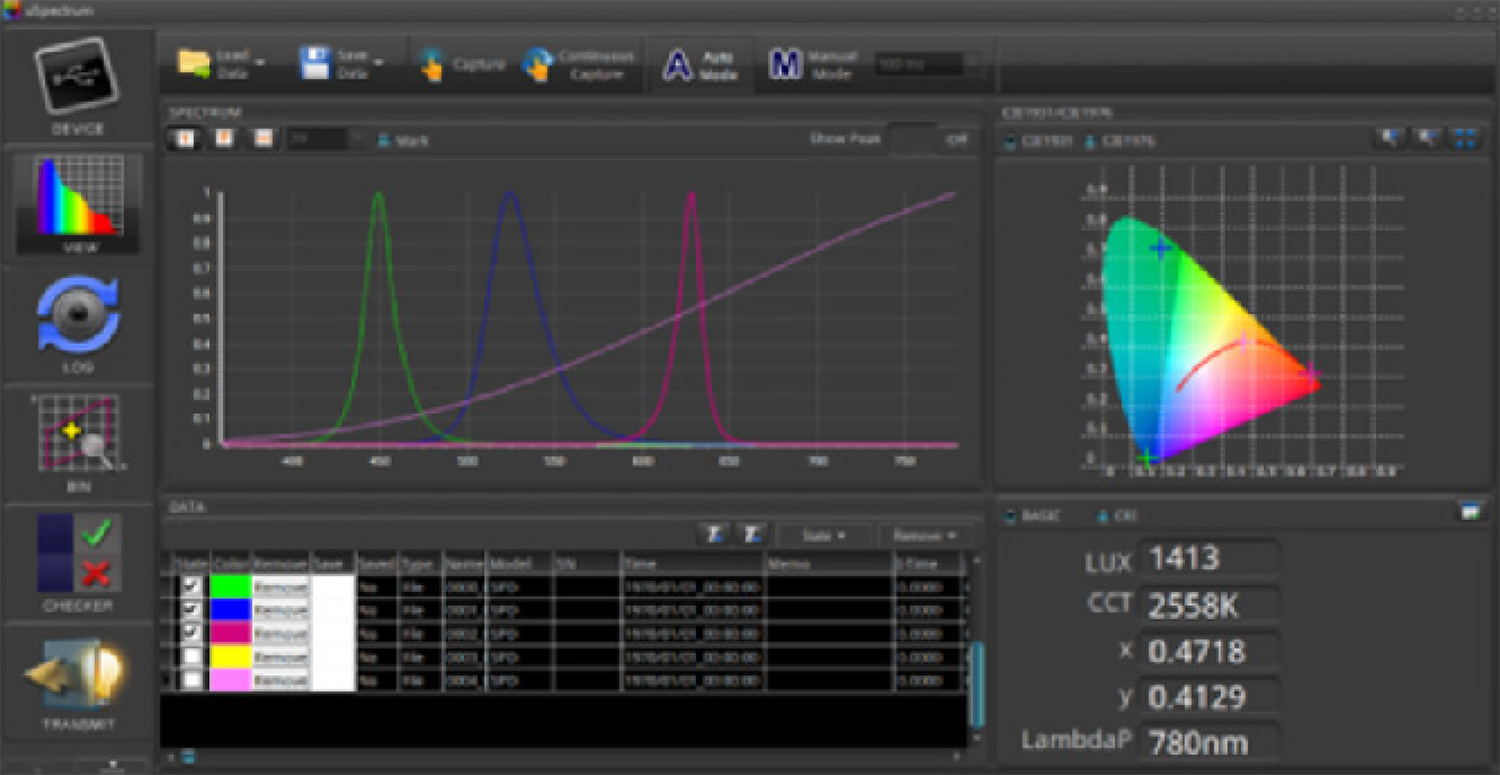The image size is (1500, 775).
Task: Open the BIN chart icon
Action: coord(77,434)
